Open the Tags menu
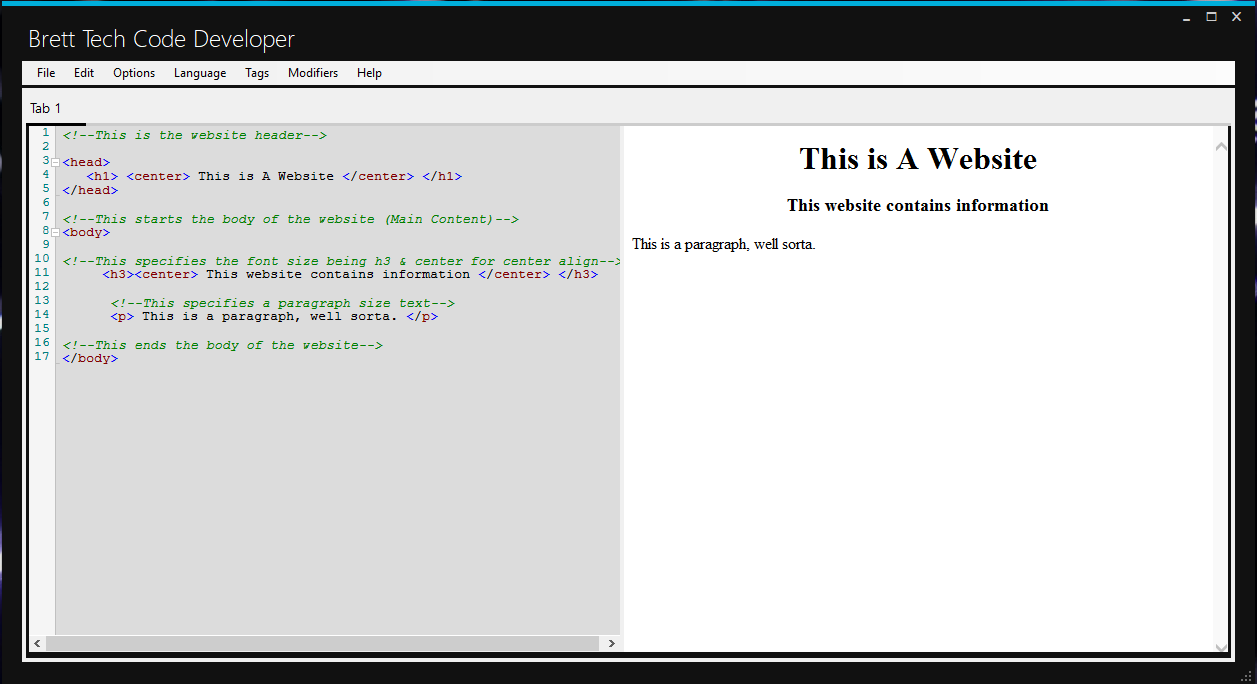The height and width of the screenshot is (684, 1257). pos(257,73)
